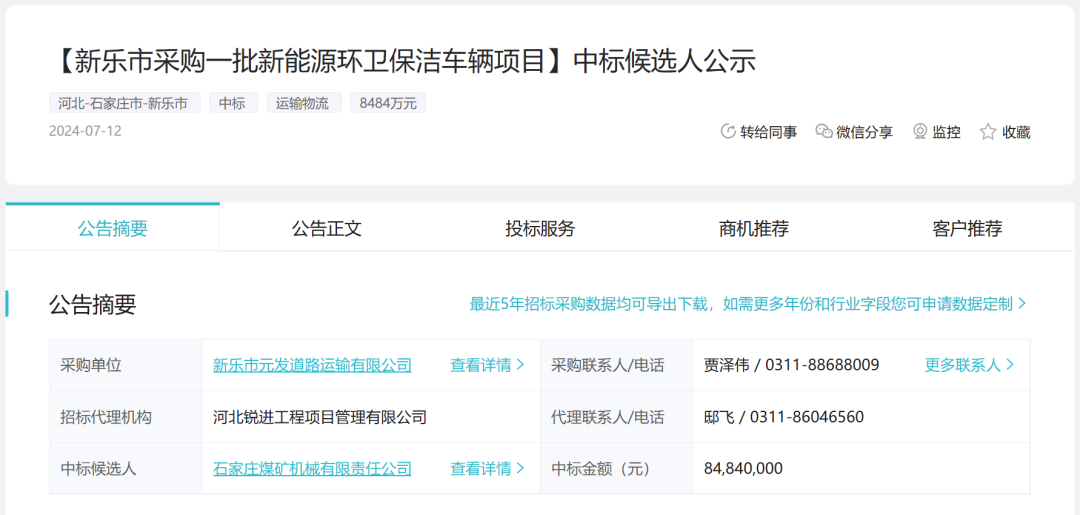Viewport: 1080px width, 515px height.
Task: Switch to the 公告摘要 tab
Action: 112,229
